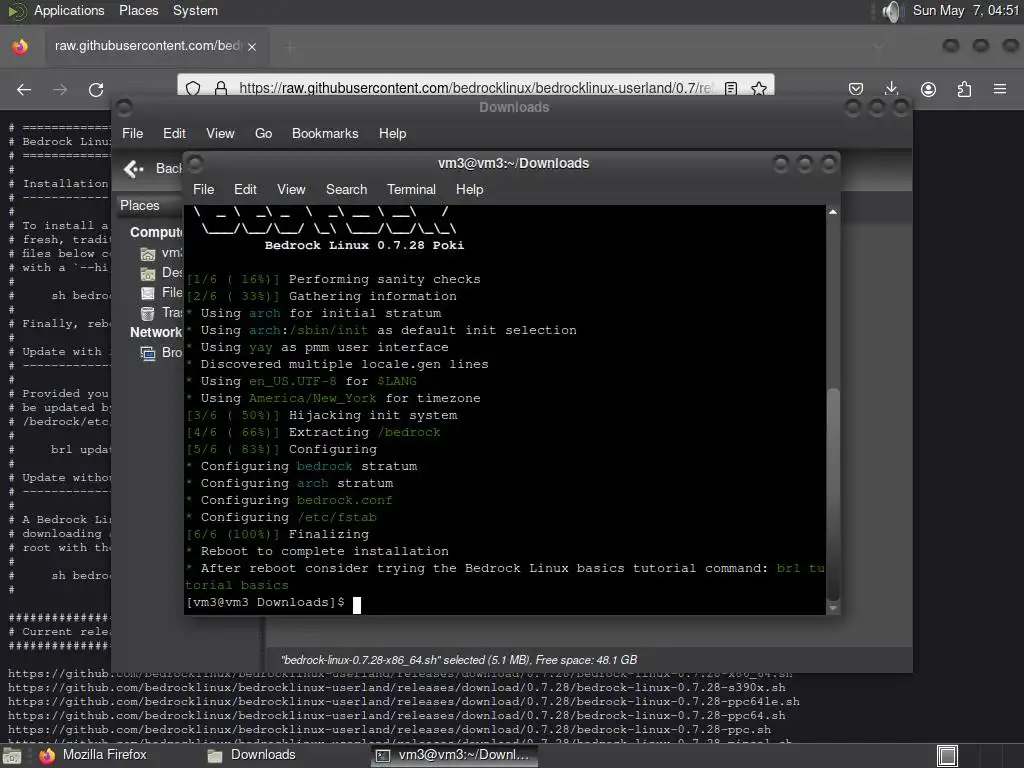Click Firefox list all tabs chevron
The image size is (1024, 768).
coord(878,46)
